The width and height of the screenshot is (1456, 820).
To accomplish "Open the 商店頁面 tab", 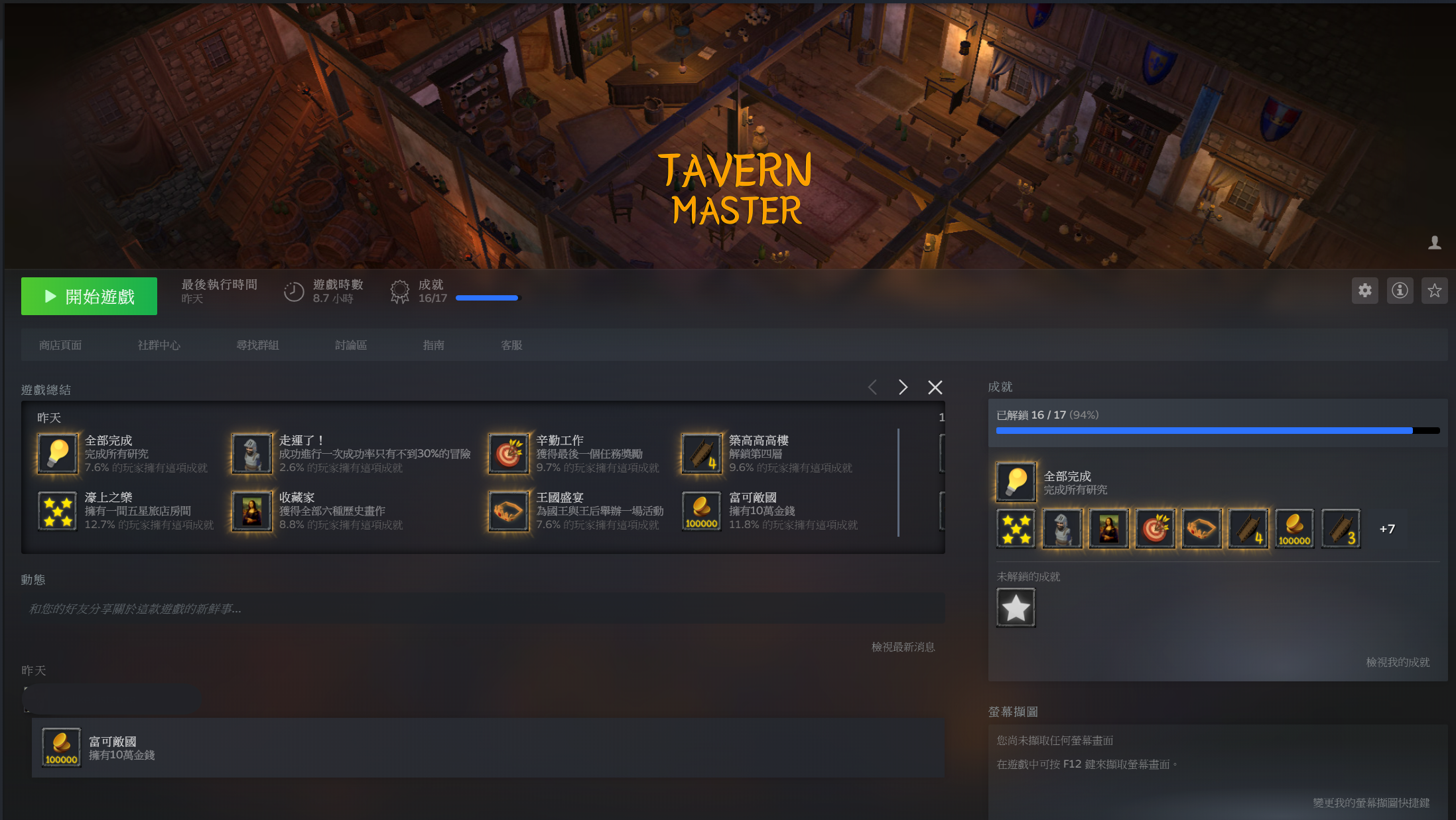I will click(x=60, y=345).
